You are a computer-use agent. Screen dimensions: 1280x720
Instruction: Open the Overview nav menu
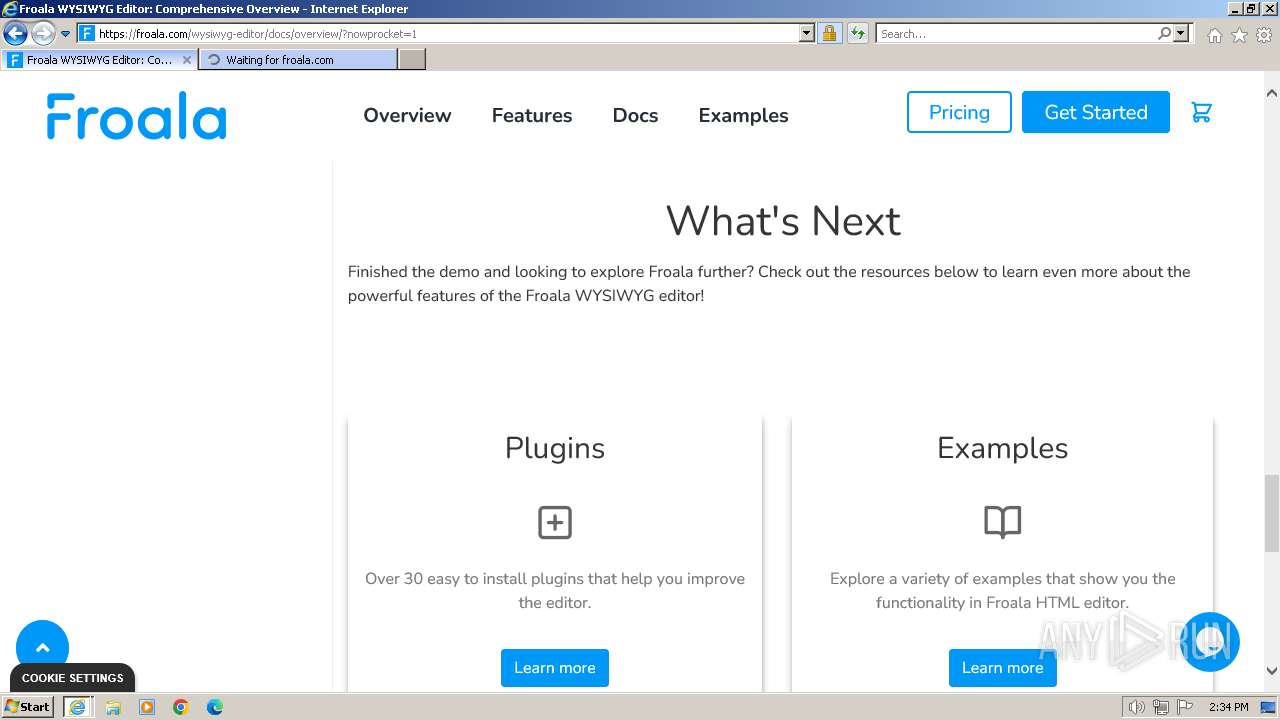[x=407, y=115]
